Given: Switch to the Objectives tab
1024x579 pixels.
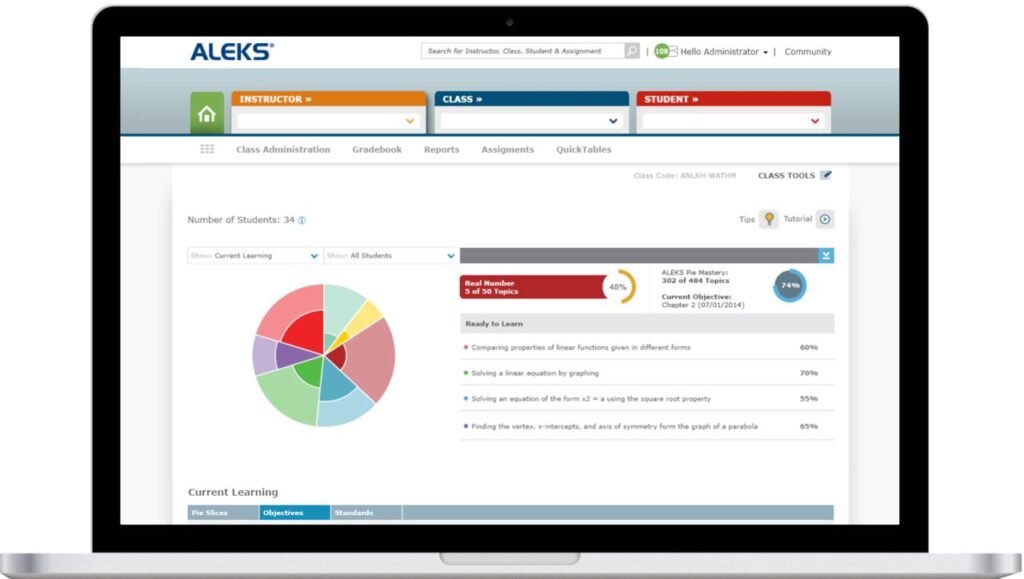Looking at the screenshot, I should [295, 512].
